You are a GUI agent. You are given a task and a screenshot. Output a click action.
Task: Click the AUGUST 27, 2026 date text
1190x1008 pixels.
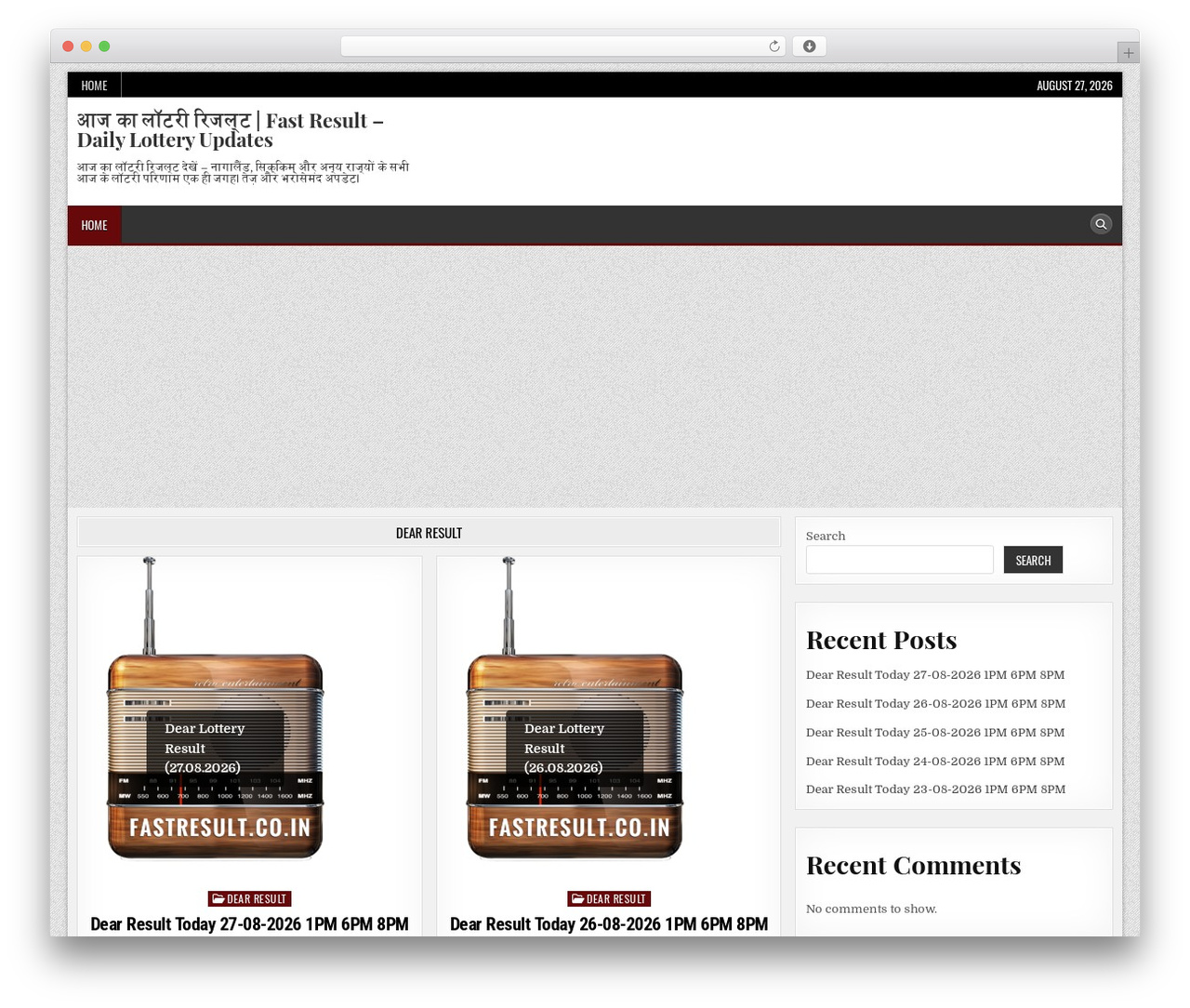click(1075, 86)
